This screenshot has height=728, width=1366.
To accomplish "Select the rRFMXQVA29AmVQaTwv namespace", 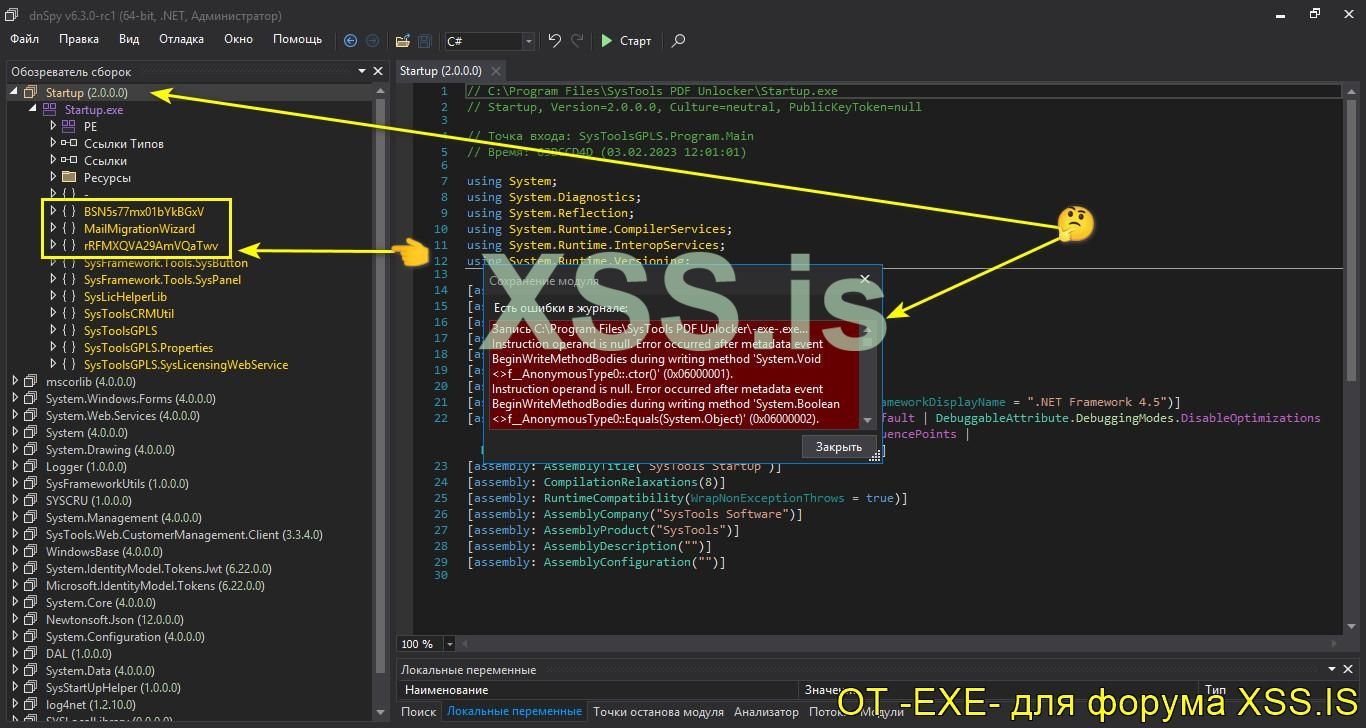I will [151, 246].
